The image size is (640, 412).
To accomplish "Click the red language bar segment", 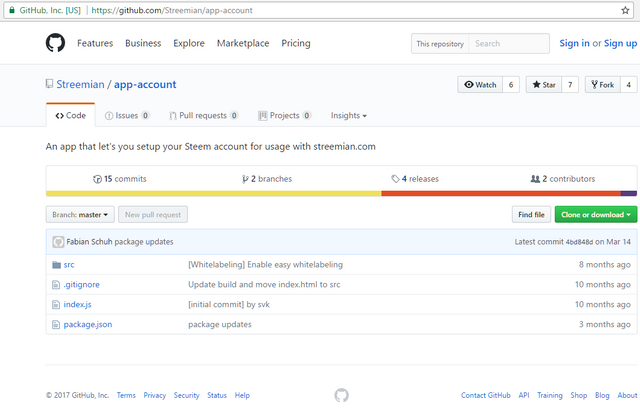I will click(x=501, y=194).
